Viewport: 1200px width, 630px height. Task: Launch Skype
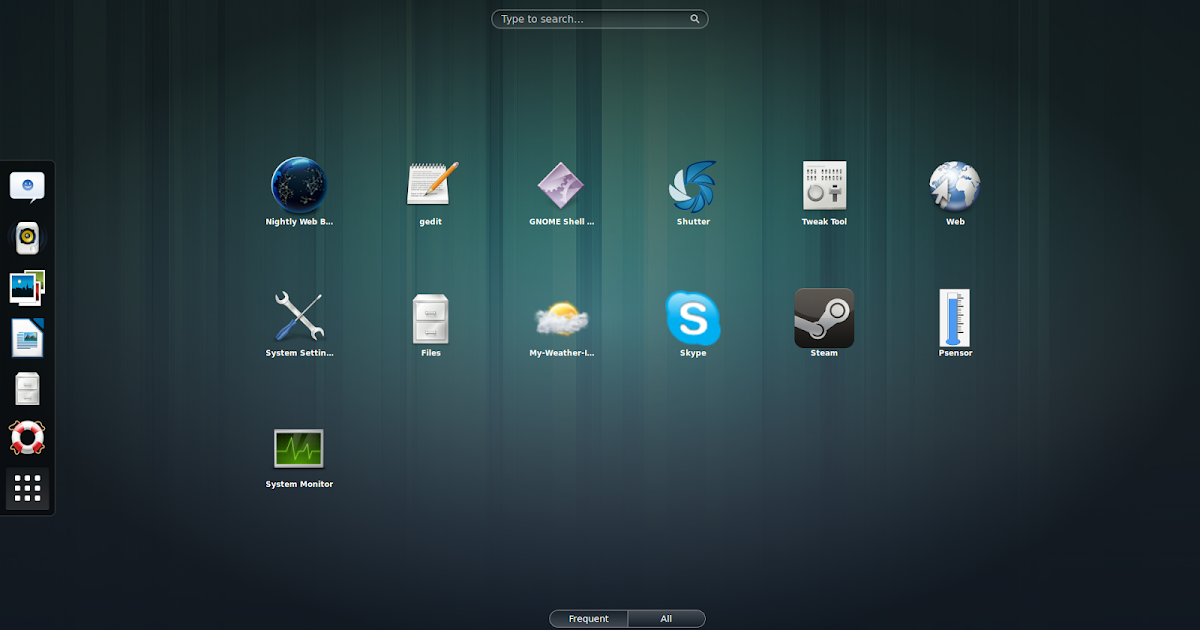[x=693, y=317]
